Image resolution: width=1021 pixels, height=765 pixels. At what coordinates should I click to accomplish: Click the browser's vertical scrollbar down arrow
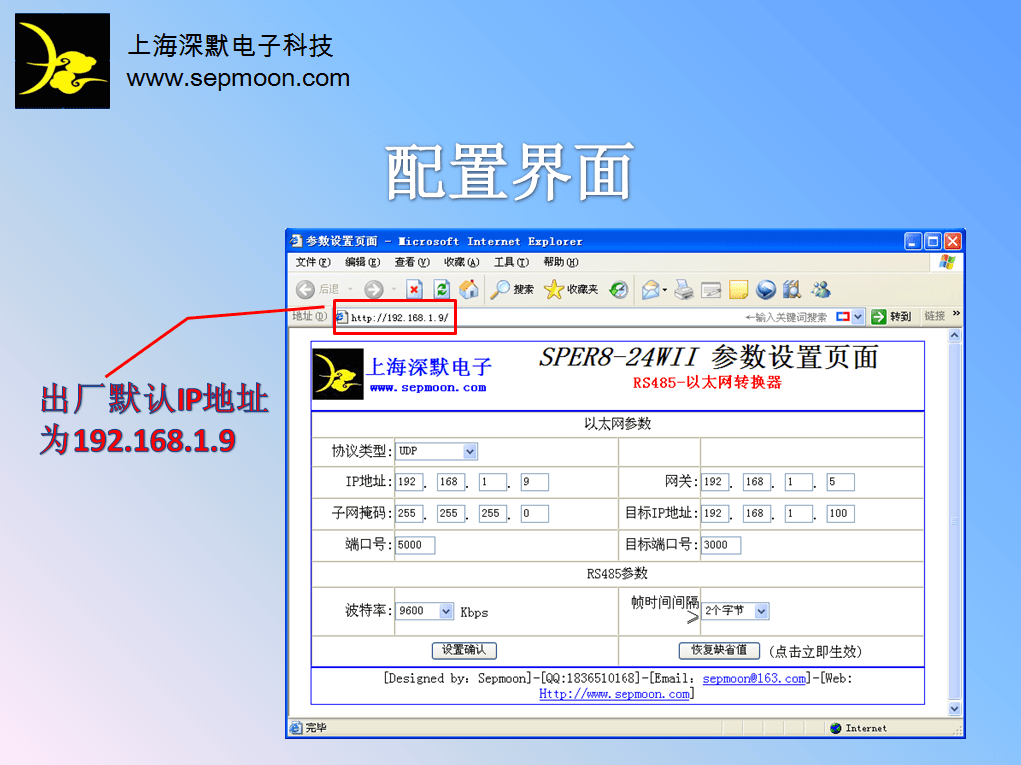coord(954,708)
